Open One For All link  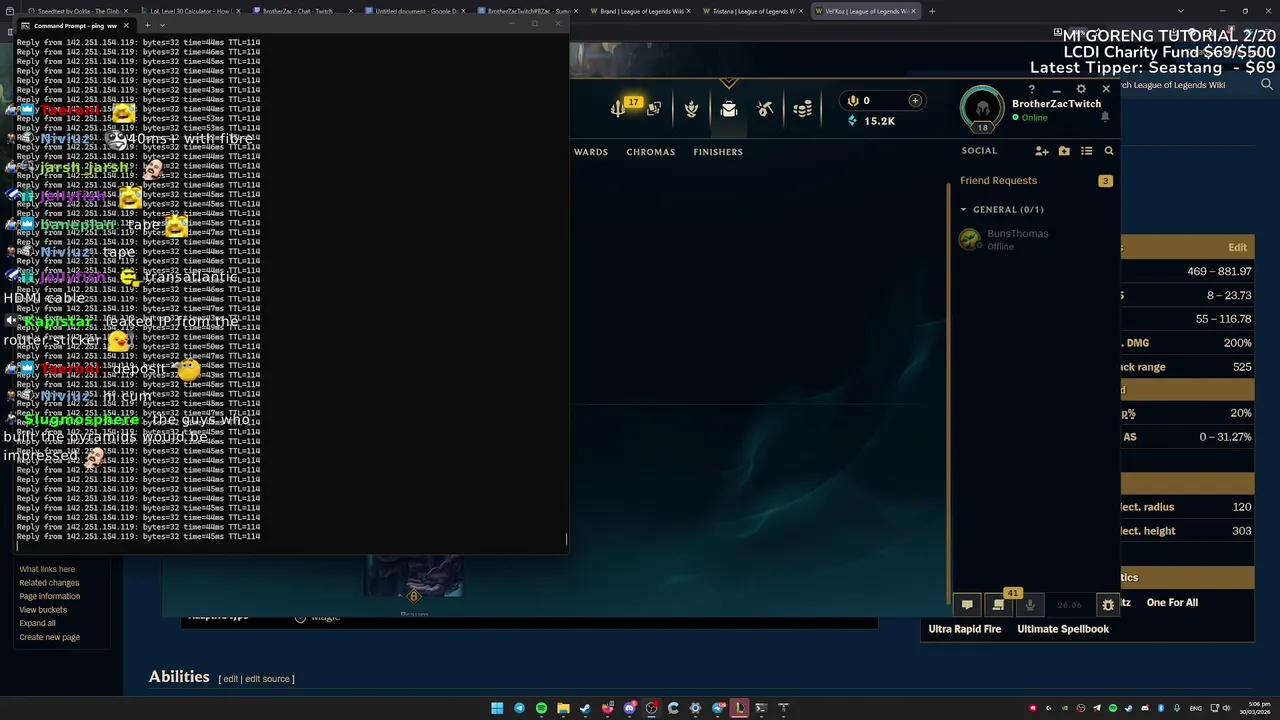coord(1172,603)
